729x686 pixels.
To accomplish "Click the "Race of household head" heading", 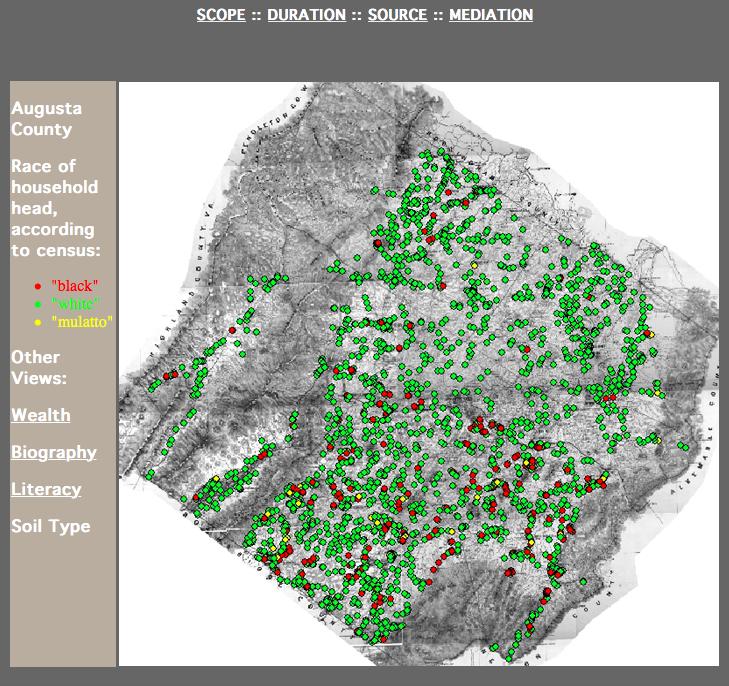I will (56, 208).
